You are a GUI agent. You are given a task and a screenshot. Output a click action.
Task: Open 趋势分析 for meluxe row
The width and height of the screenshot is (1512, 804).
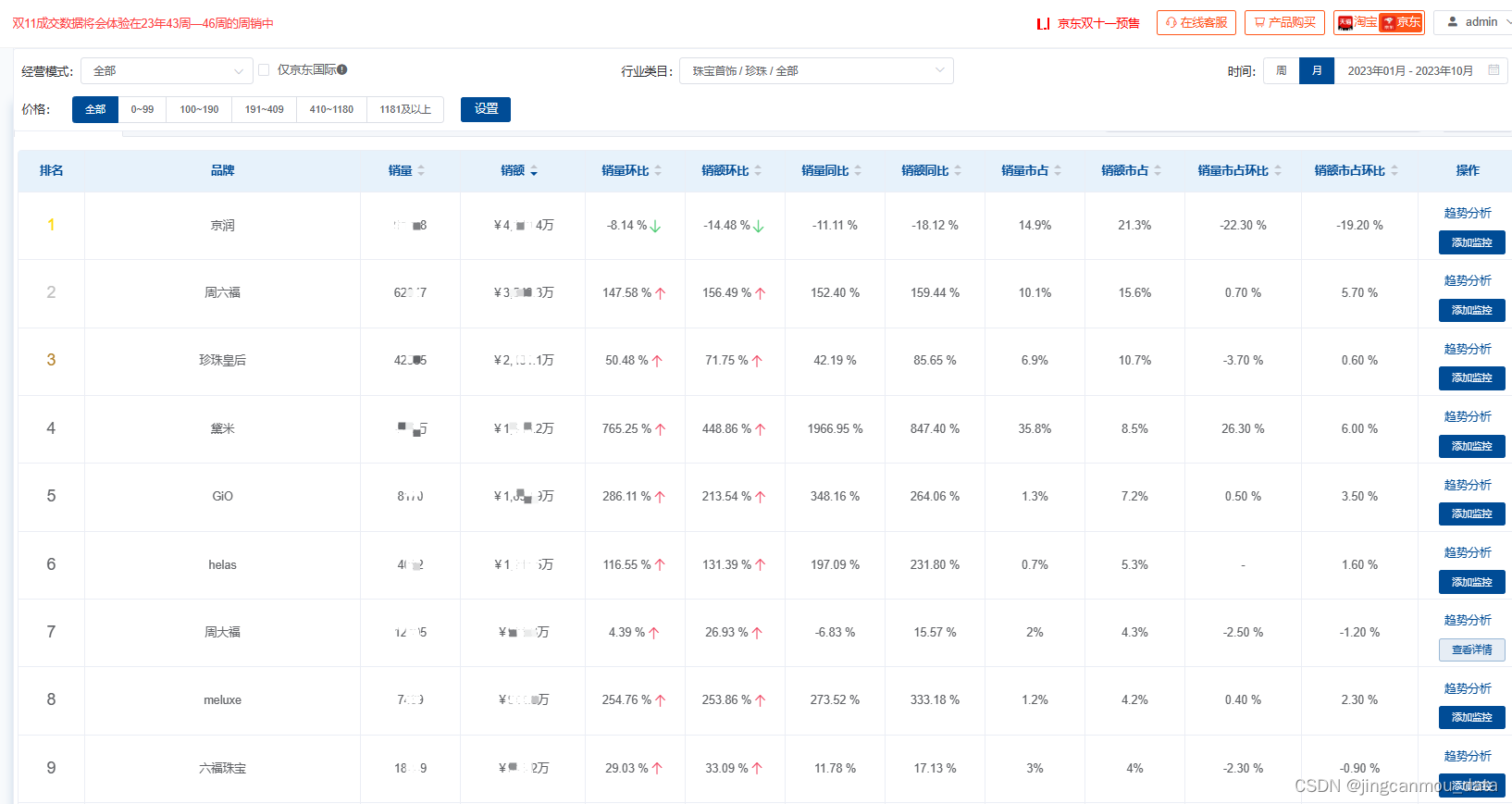tap(1468, 688)
